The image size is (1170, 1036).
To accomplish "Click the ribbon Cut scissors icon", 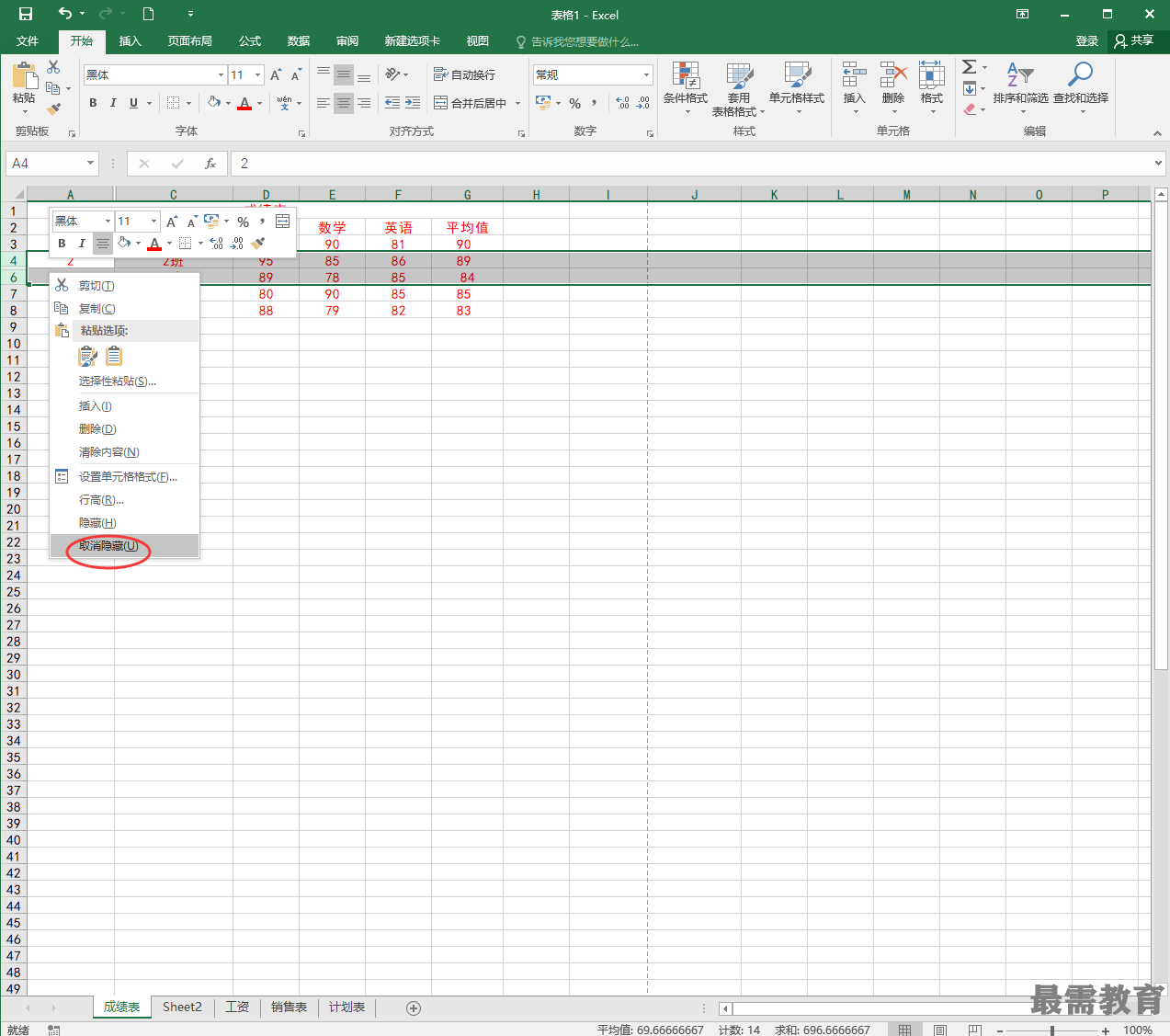I will tap(53, 67).
